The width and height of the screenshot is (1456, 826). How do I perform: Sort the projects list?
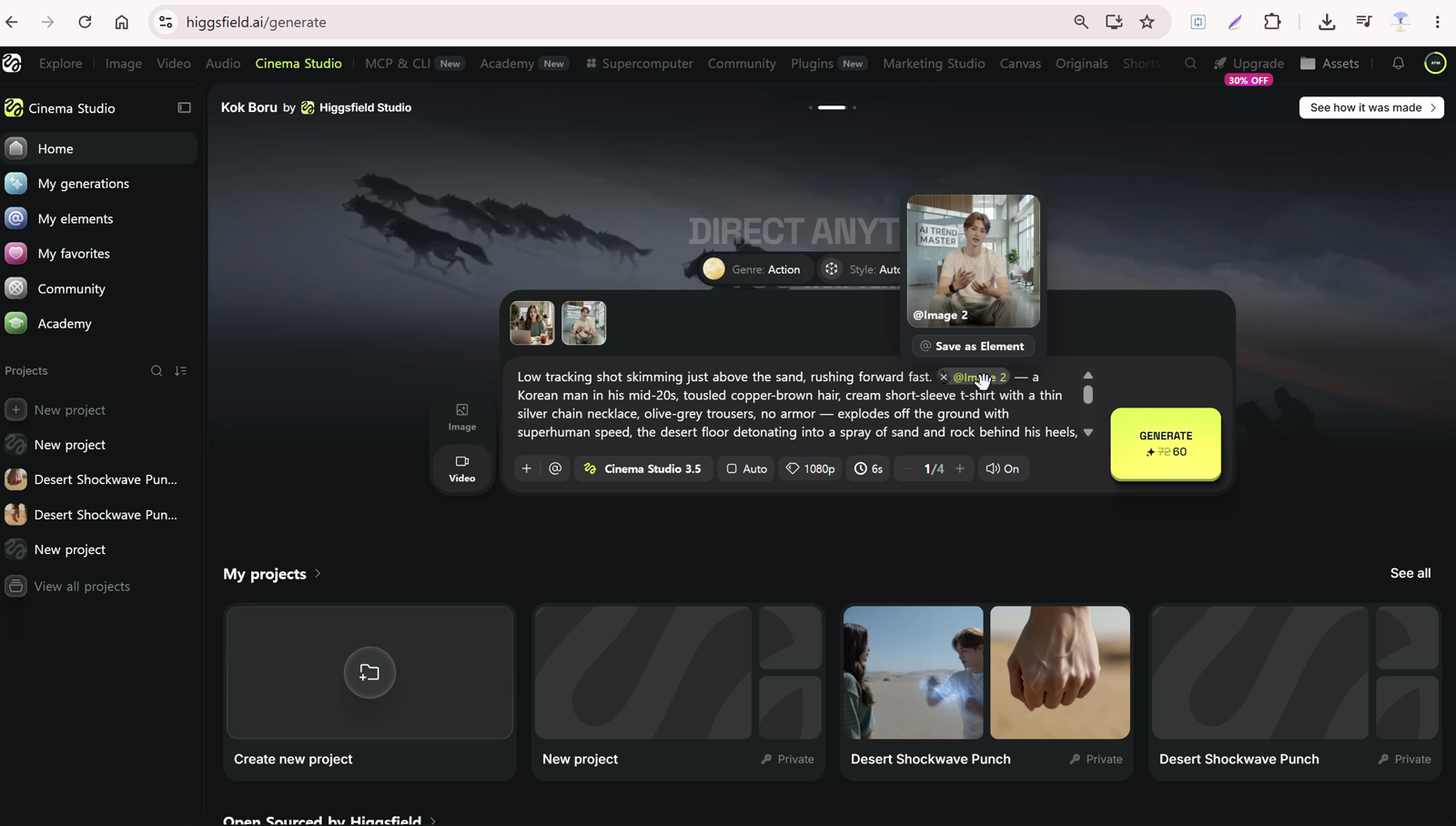(x=181, y=371)
